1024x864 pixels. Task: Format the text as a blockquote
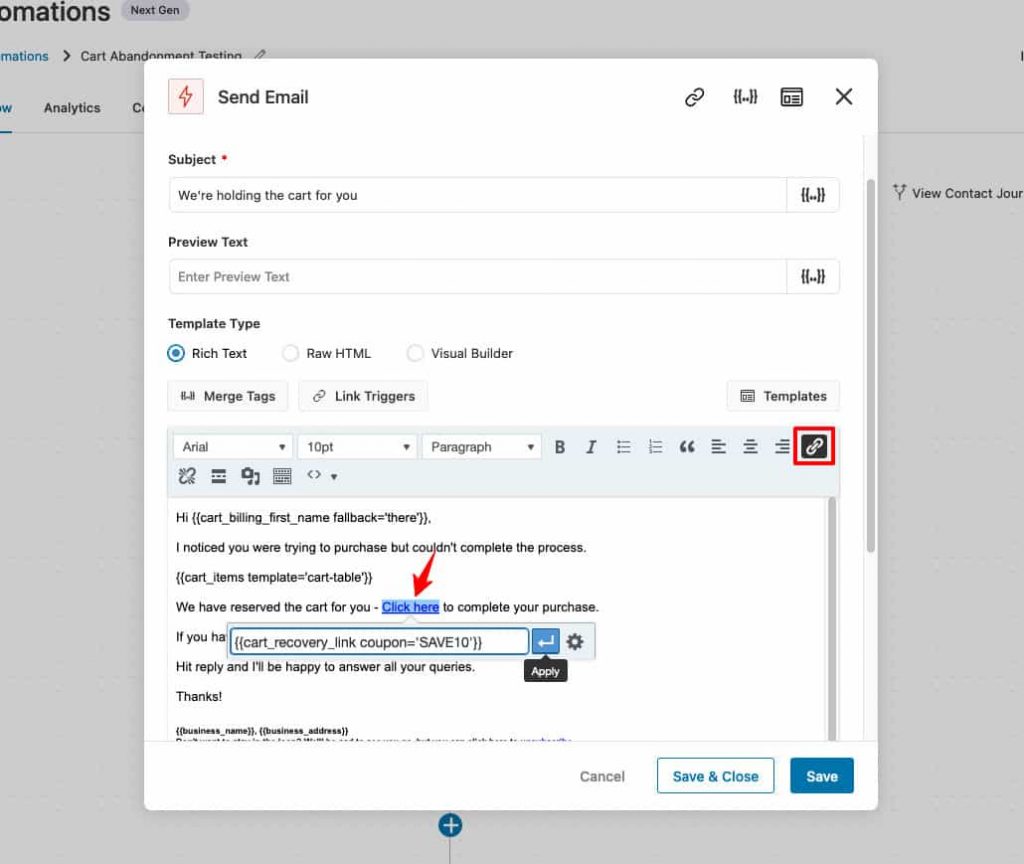tap(687, 447)
